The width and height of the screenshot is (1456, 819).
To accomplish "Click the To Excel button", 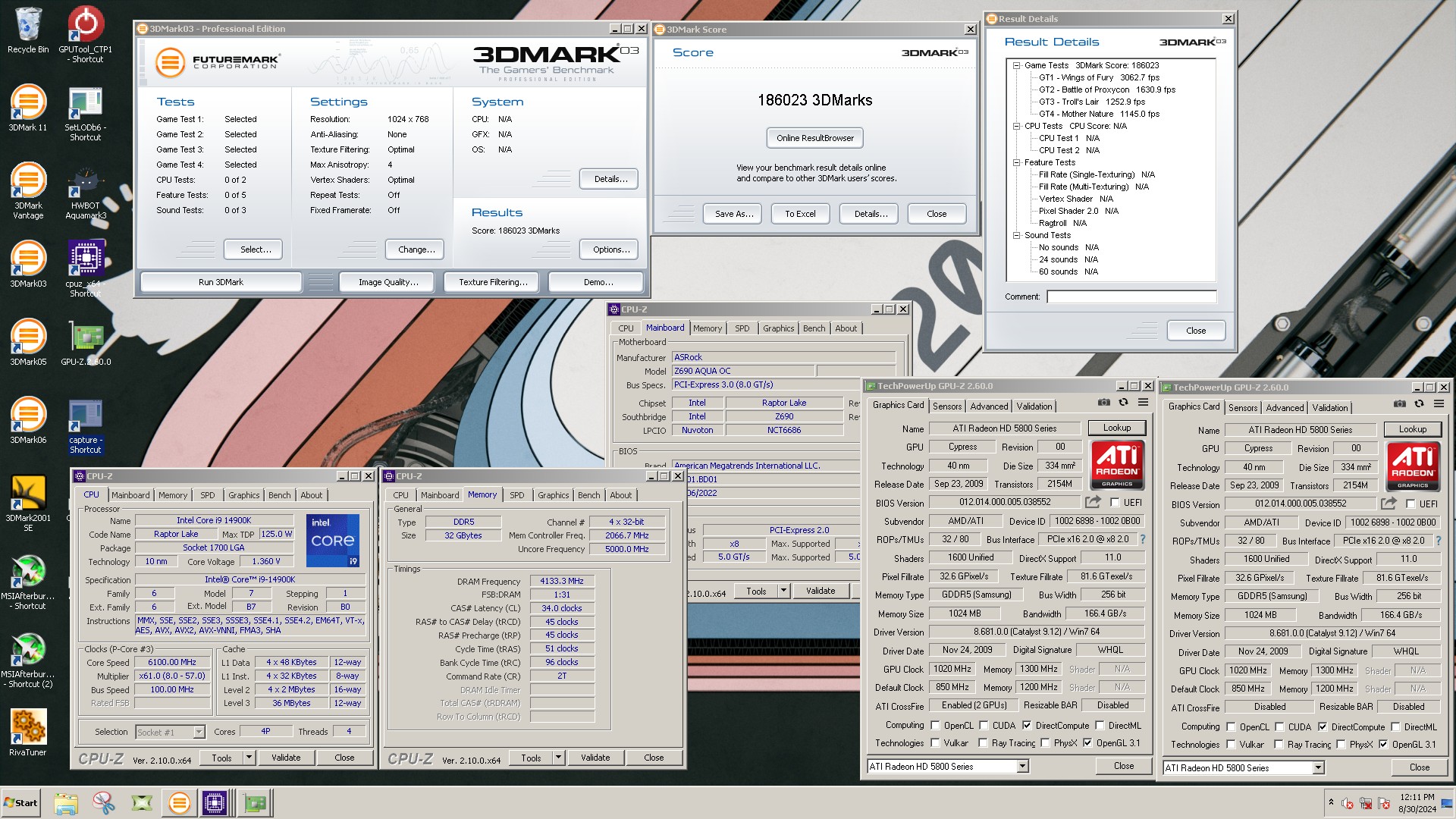I will [x=800, y=214].
